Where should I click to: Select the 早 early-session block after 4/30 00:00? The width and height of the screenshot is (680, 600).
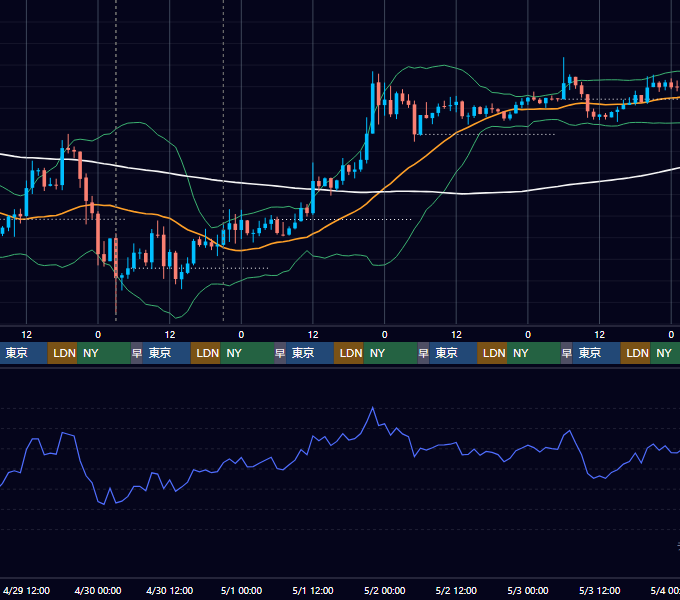tap(137, 353)
